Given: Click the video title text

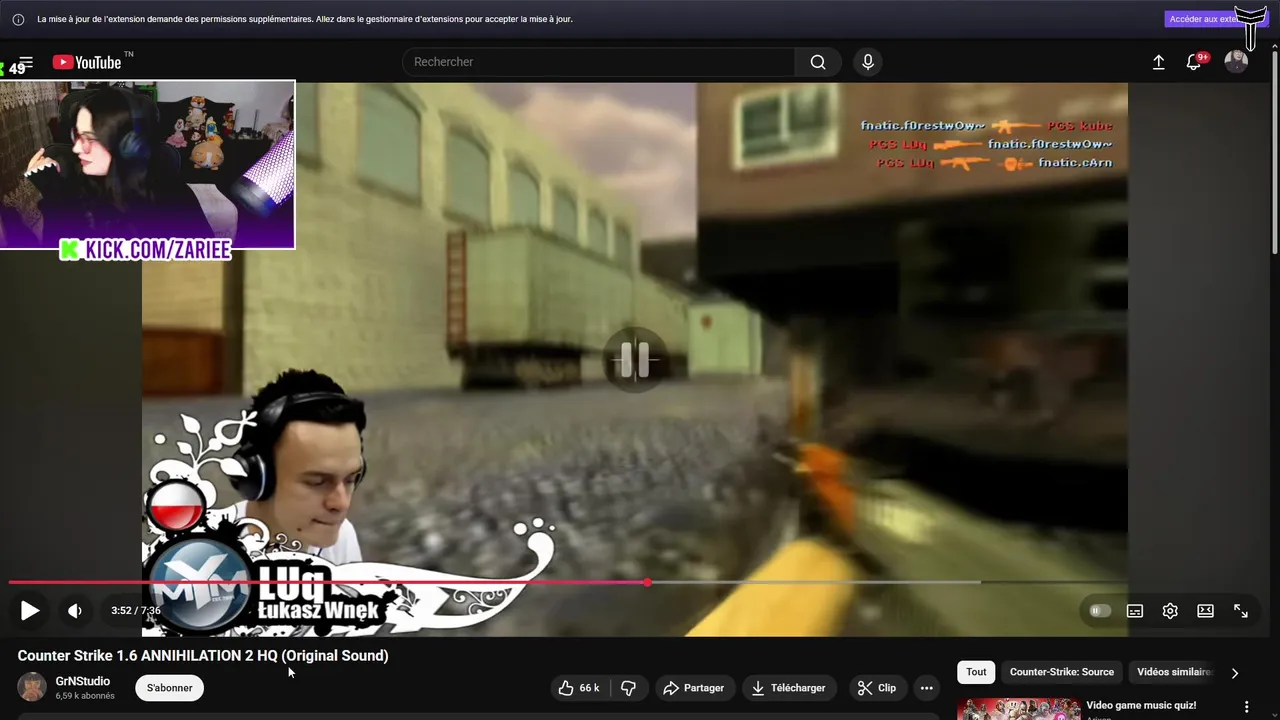Looking at the screenshot, I should [x=203, y=656].
